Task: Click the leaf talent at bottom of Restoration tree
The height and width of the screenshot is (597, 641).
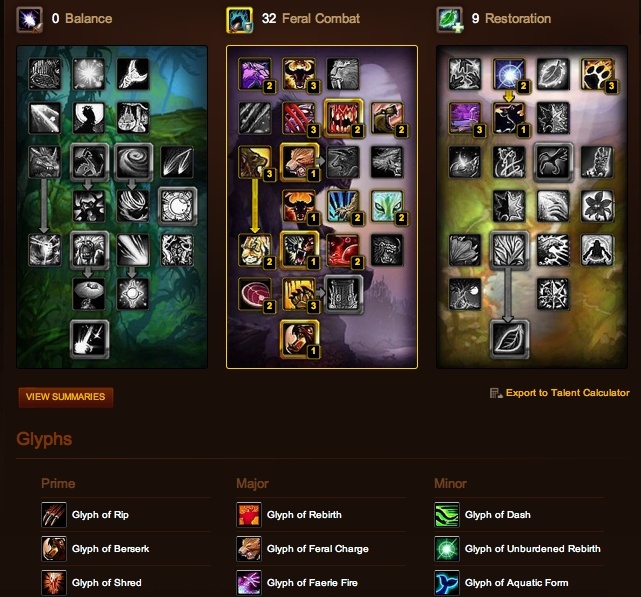Action: pyautogui.click(x=509, y=339)
